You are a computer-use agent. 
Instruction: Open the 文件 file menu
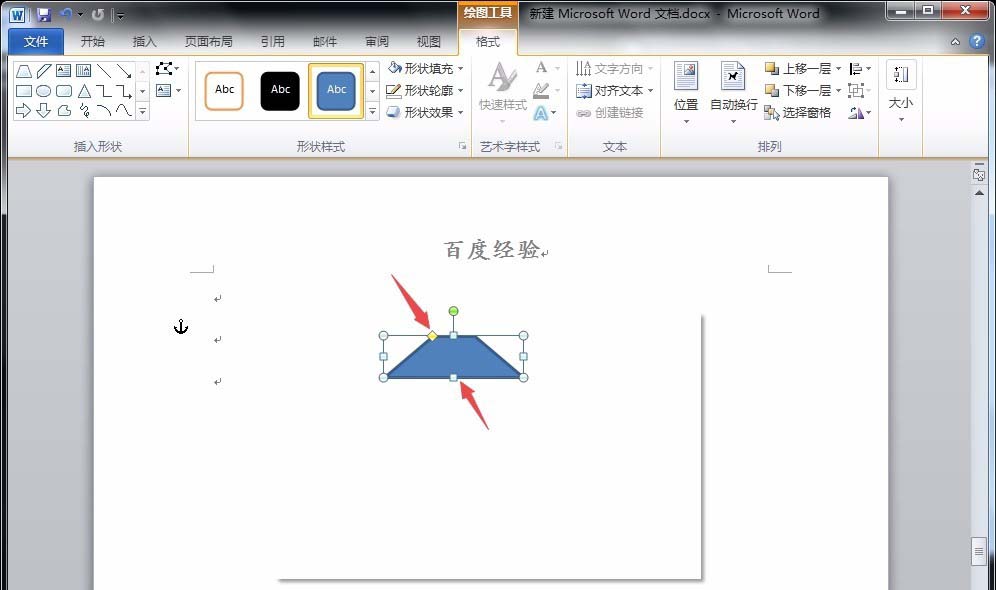pos(36,41)
